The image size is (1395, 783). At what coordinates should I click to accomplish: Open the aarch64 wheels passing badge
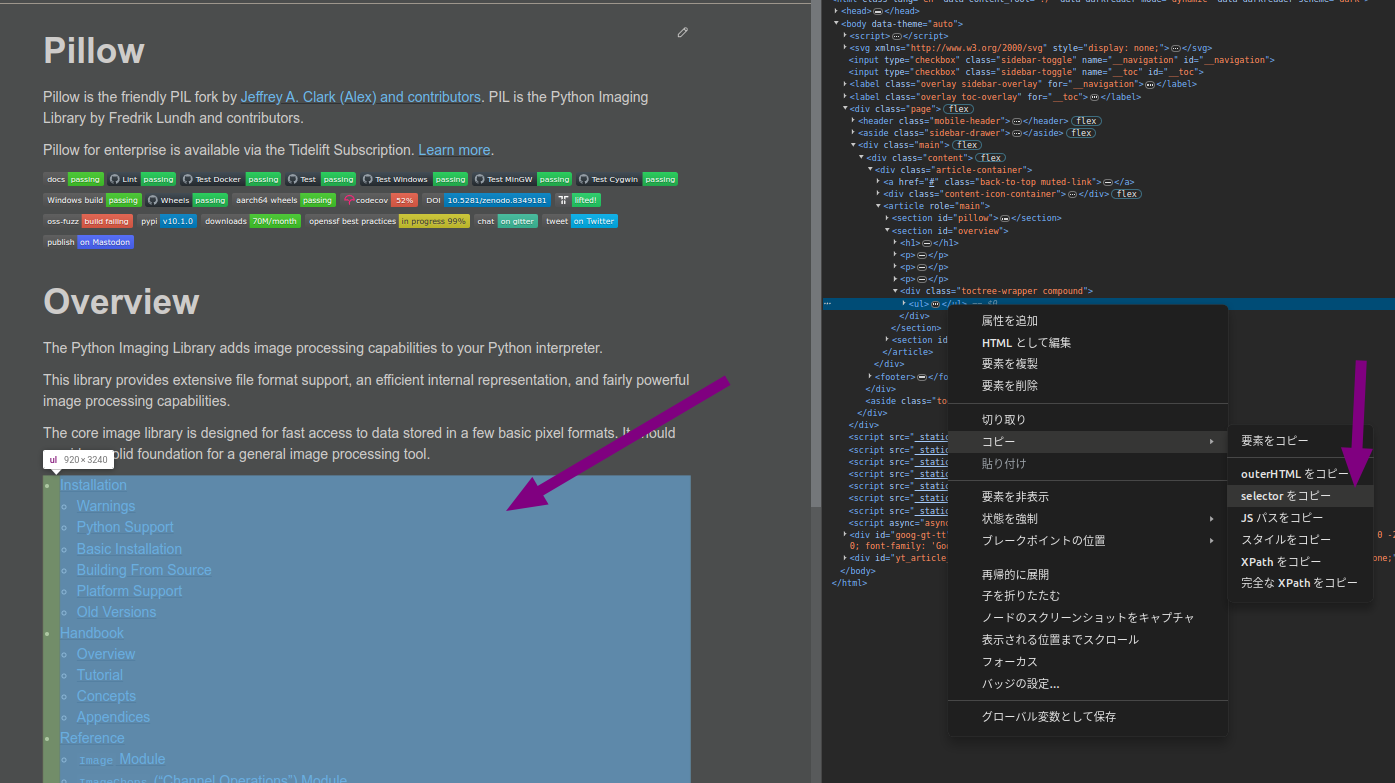(284, 200)
